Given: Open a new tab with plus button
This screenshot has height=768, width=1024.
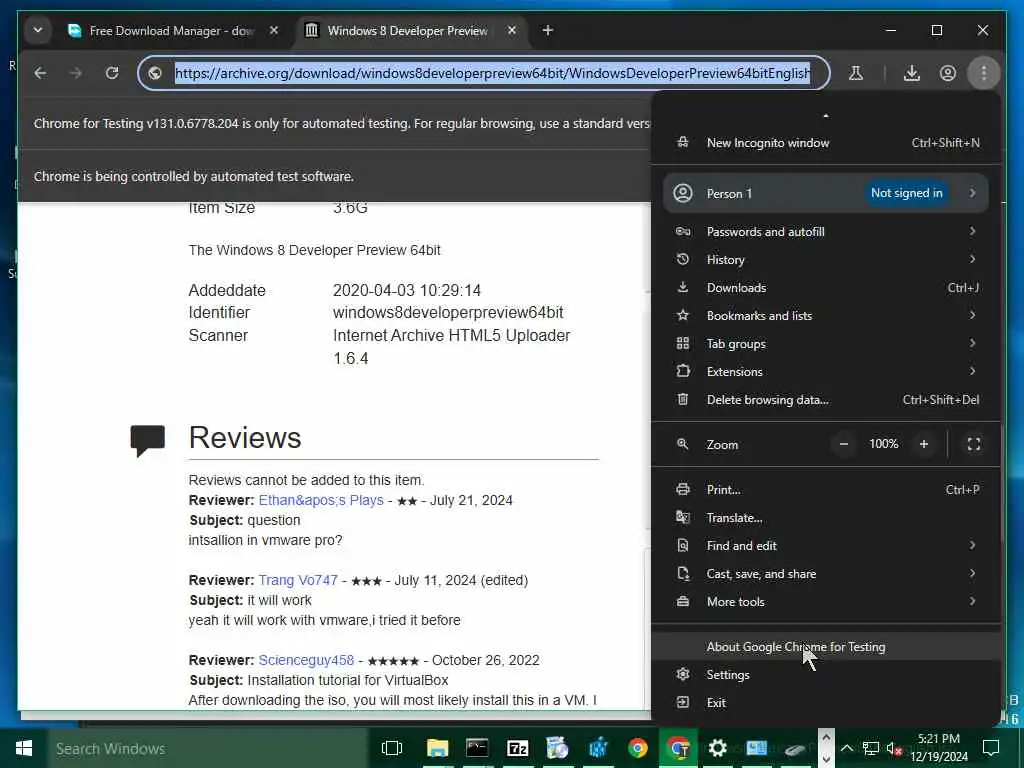Looking at the screenshot, I should [548, 31].
